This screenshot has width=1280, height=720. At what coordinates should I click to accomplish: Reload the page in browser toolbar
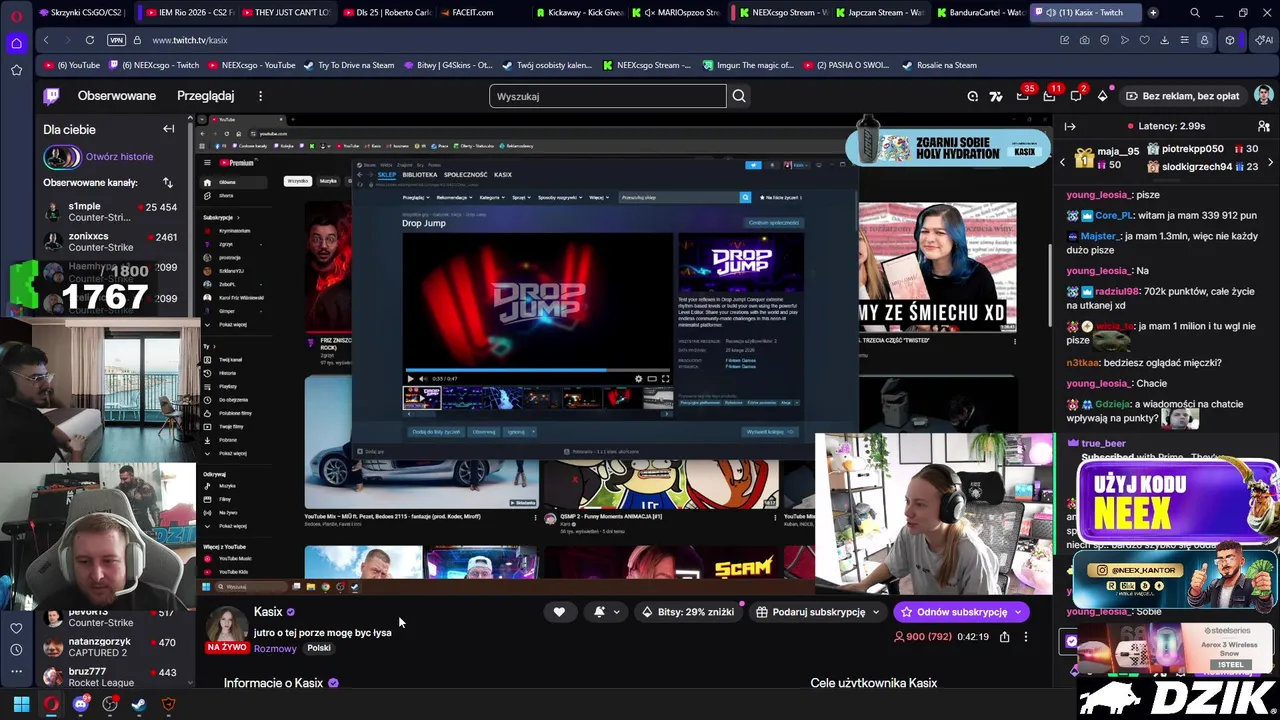(90, 40)
